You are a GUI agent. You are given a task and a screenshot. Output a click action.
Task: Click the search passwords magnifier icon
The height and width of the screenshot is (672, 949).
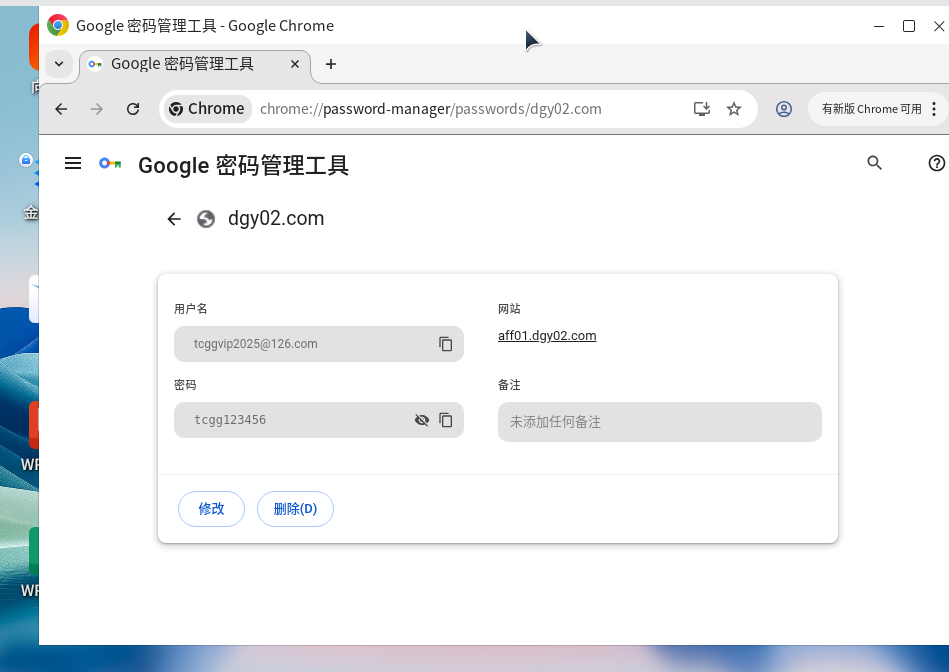click(874, 163)
